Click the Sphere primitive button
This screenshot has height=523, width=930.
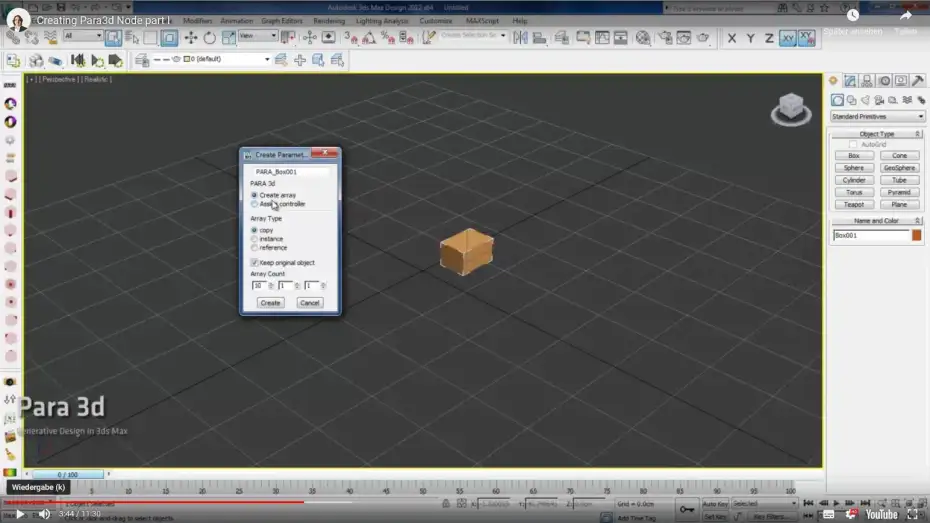[854, 168]
